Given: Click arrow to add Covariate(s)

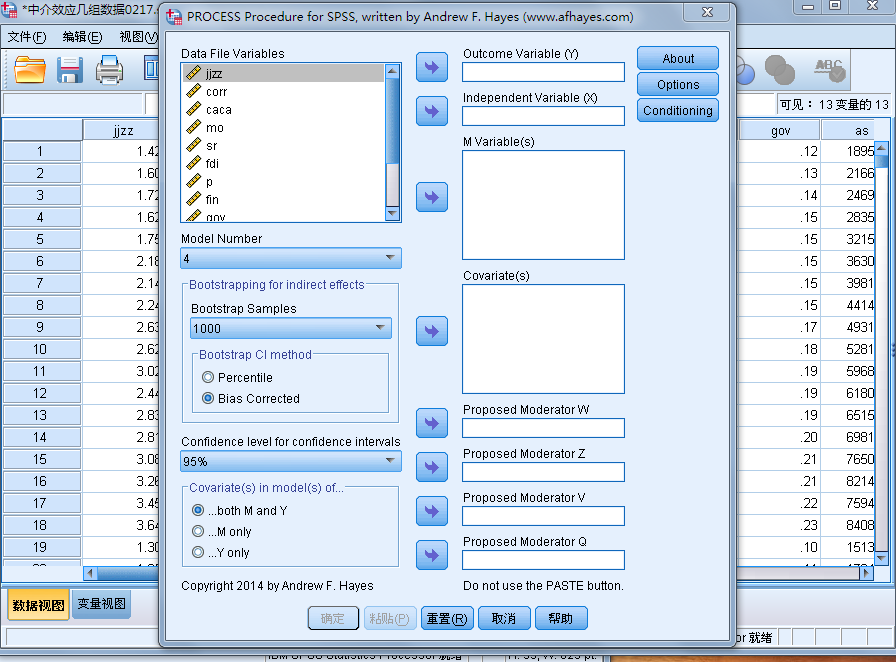Looking at the screenshot, I should (x=431, y=331).
